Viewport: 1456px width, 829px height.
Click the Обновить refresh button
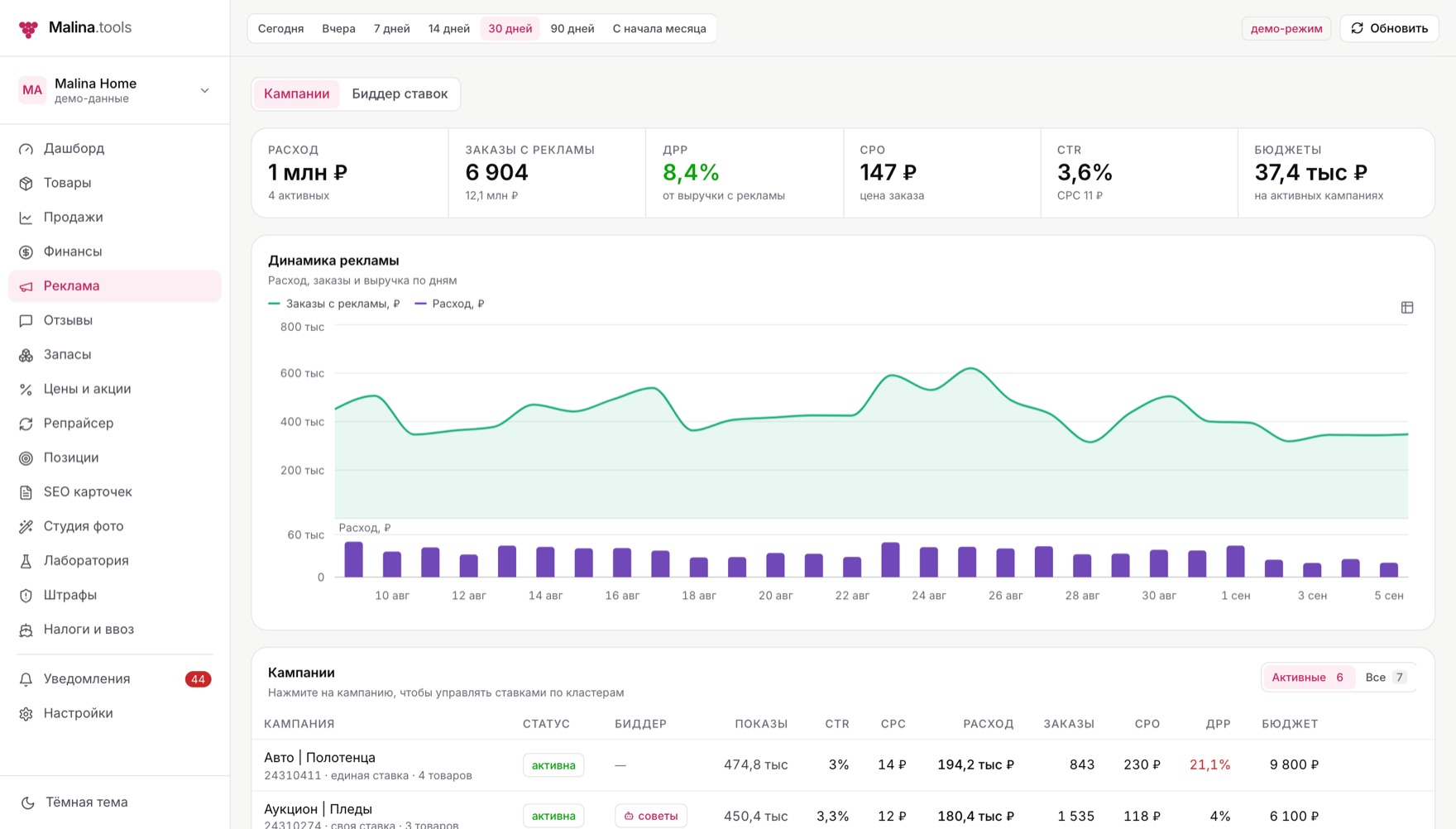point(1389,28)
